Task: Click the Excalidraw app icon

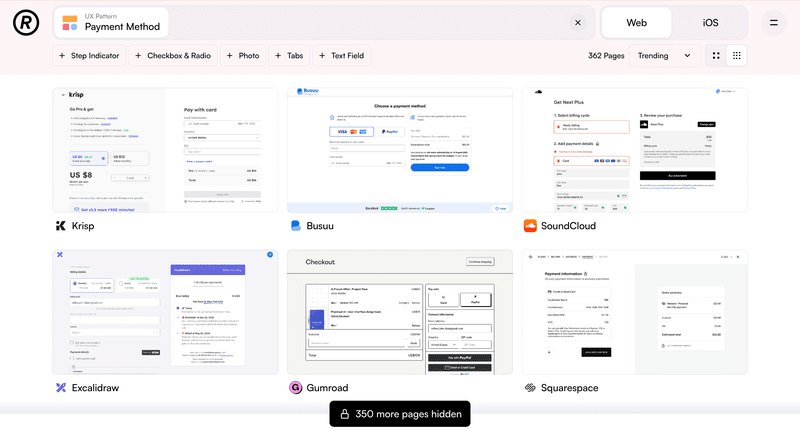Action: pyautogui.click(x=61, y=388)
